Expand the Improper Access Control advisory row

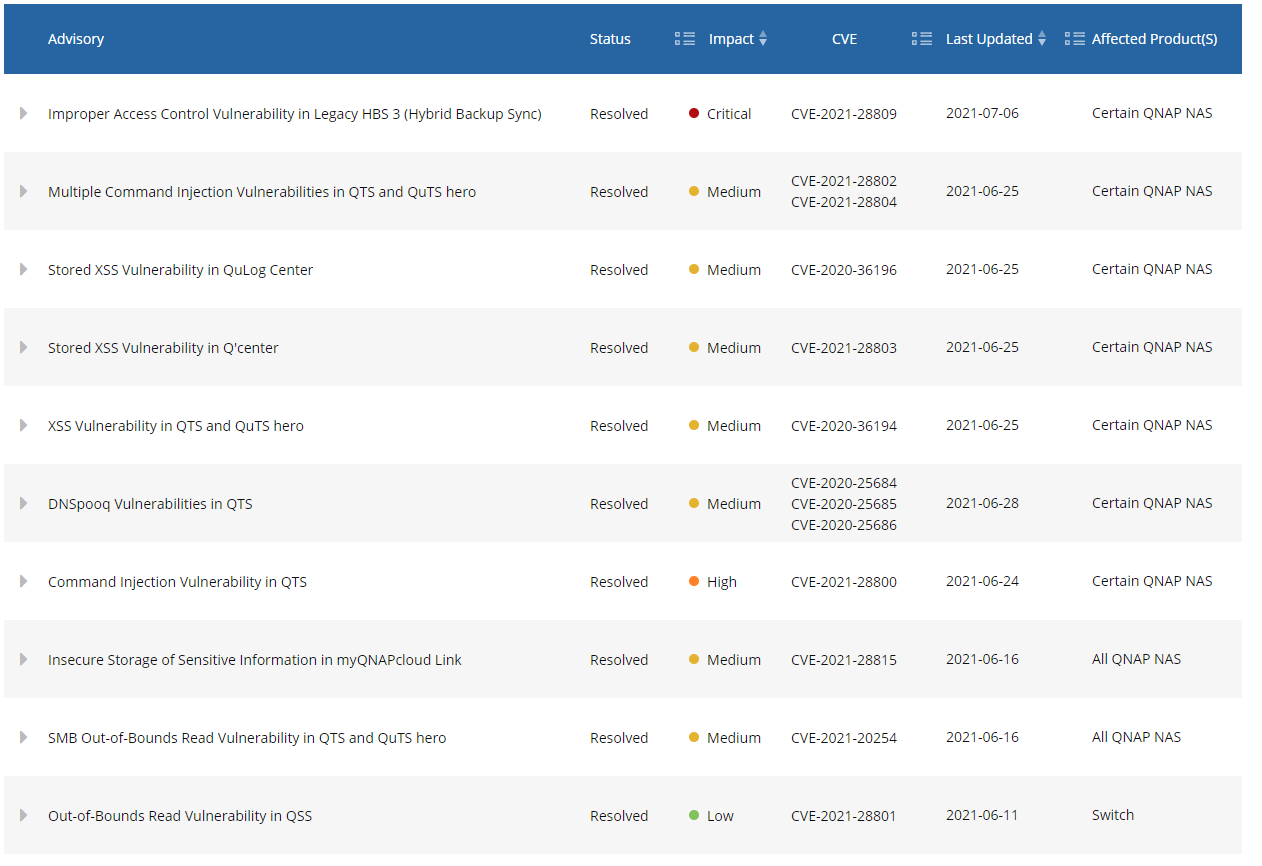click(23, 113)
